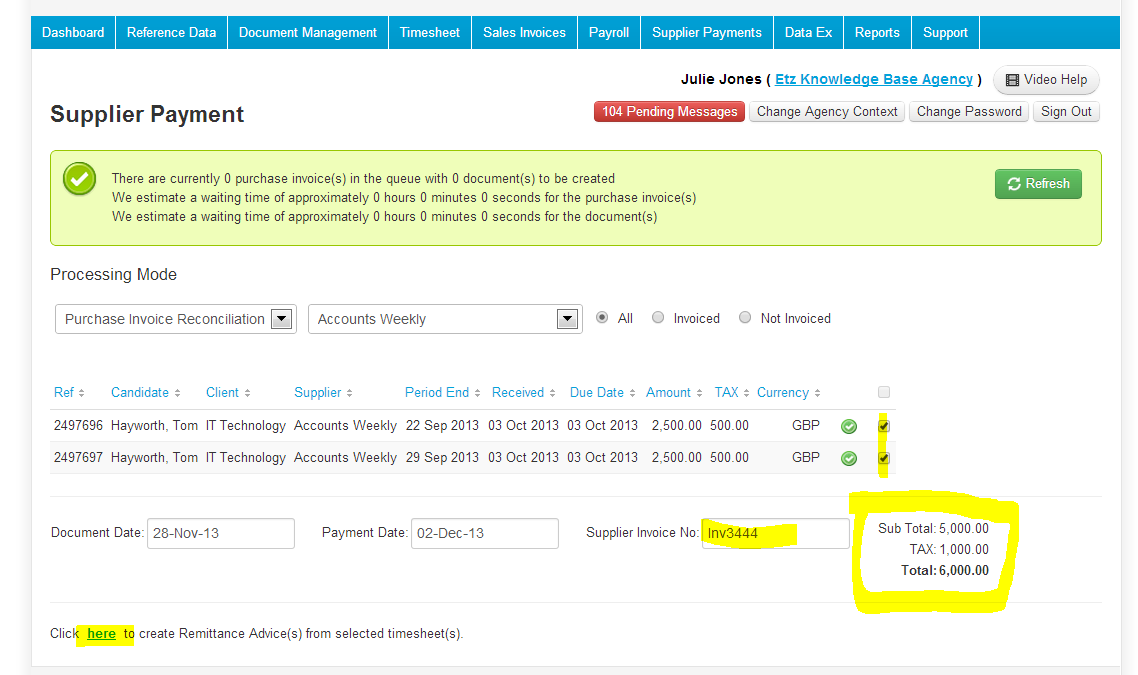1138x675 pixels.
Task: Open the Support tab
Action: (x=946, y=33)
